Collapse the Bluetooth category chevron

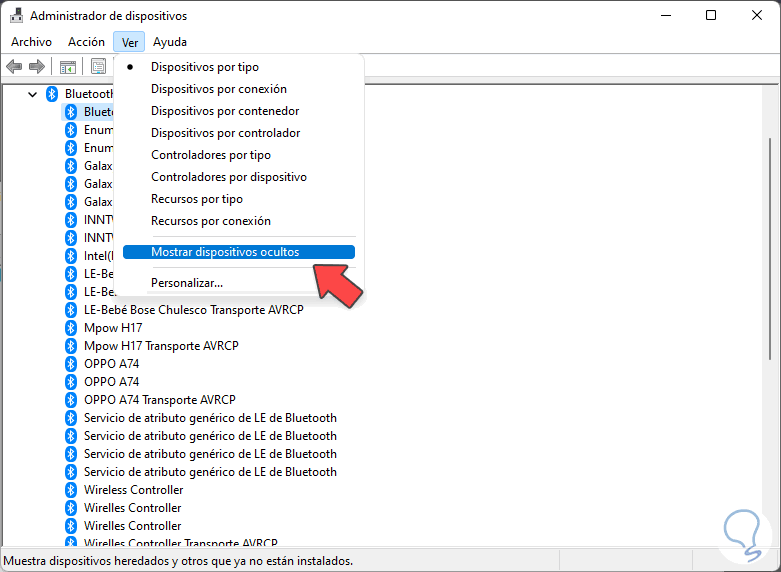pos(33,94)
